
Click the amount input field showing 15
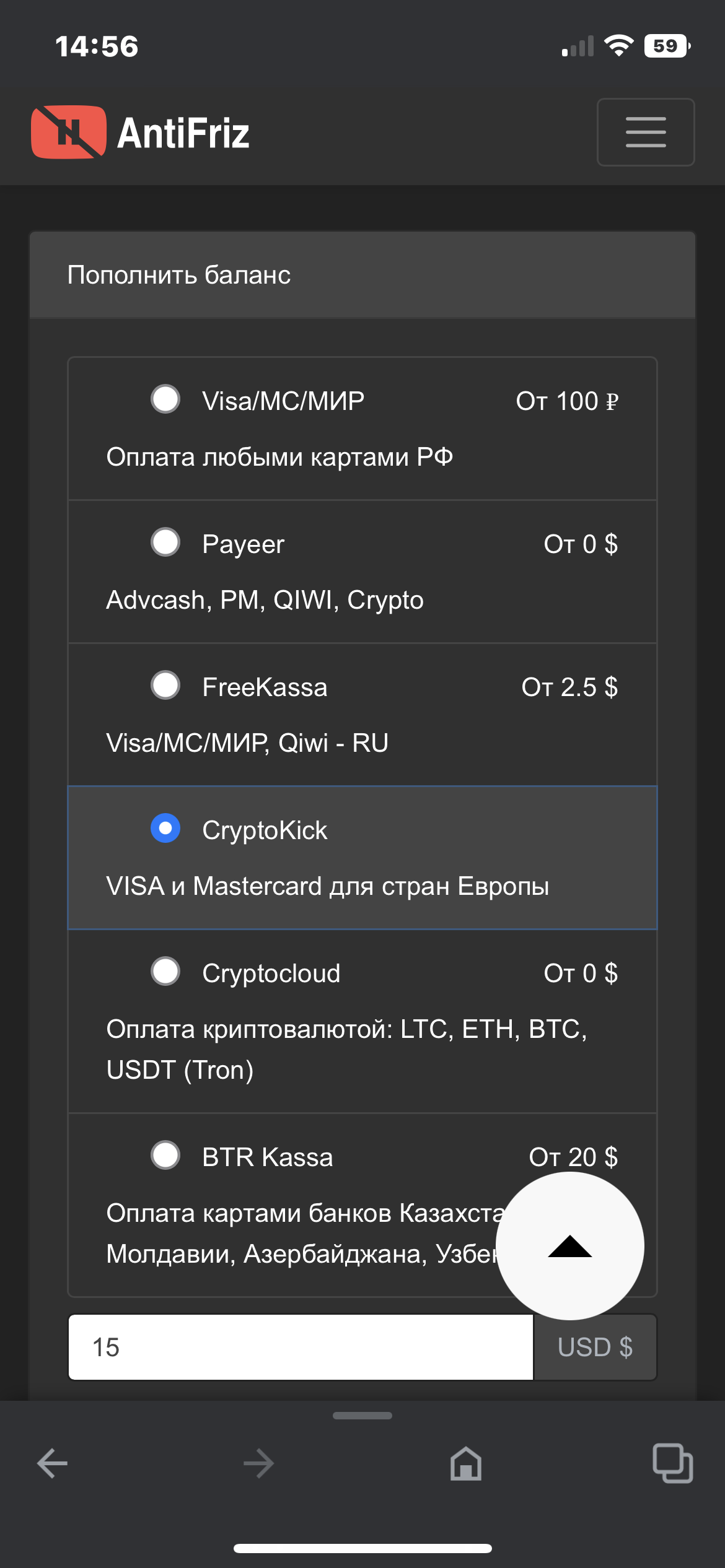(301, 1348)
